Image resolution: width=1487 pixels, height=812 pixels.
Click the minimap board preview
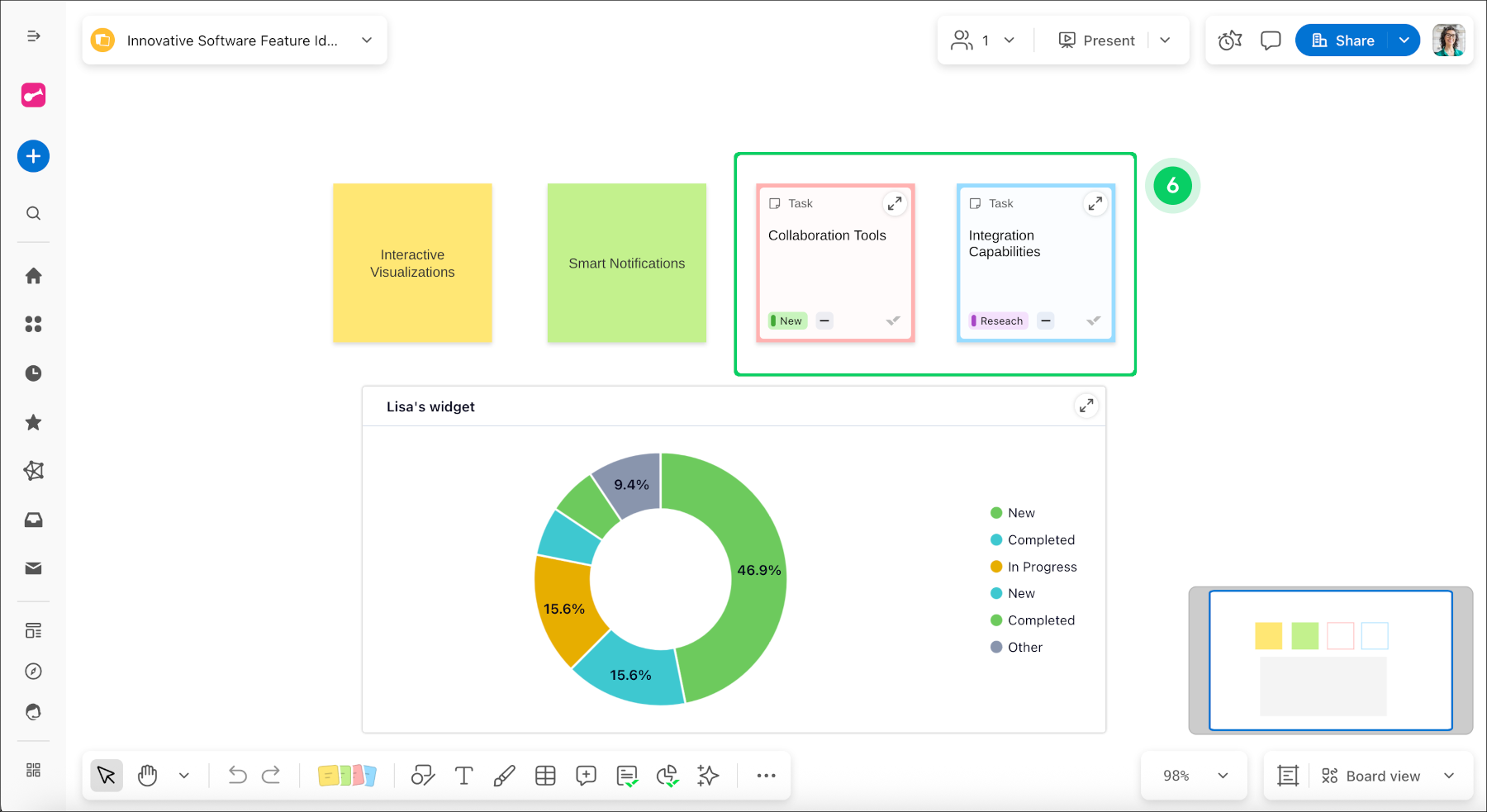pos(1330,660)
